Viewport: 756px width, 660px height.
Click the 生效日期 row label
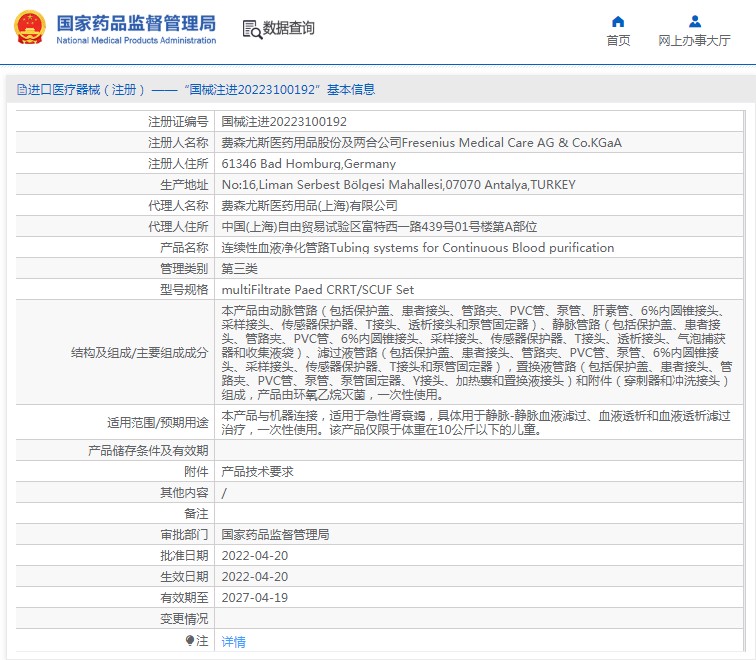coord(184,577)
